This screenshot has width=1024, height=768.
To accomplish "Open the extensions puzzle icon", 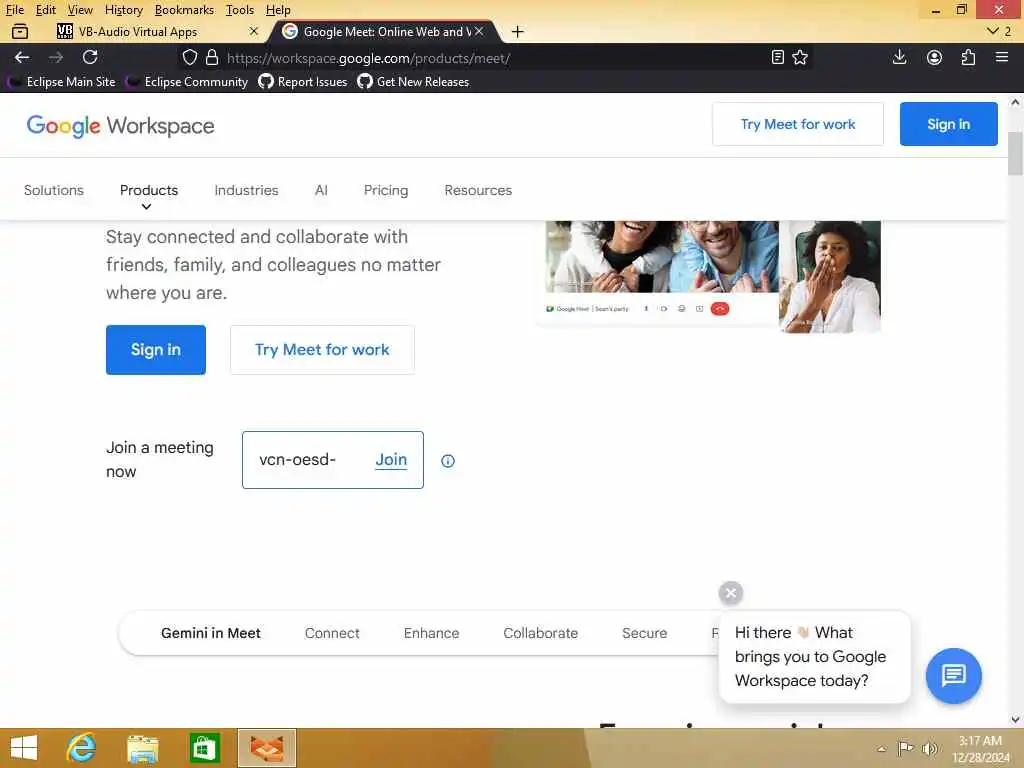I will pos(968,57).
